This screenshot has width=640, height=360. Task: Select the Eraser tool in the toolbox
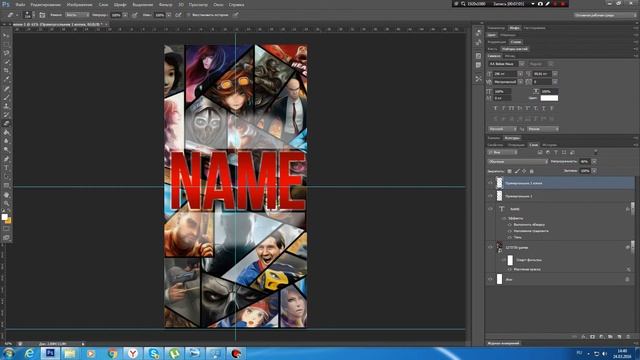click(x=6, y=123)
